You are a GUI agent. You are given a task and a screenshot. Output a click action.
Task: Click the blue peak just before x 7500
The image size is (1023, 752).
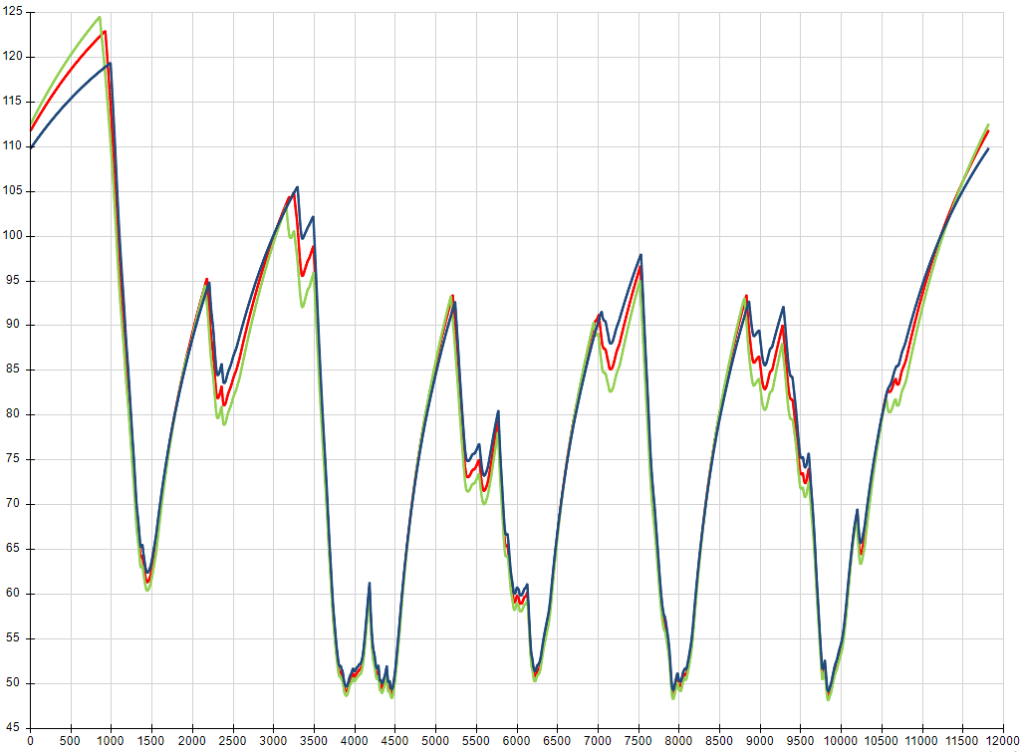click(640, 255)
